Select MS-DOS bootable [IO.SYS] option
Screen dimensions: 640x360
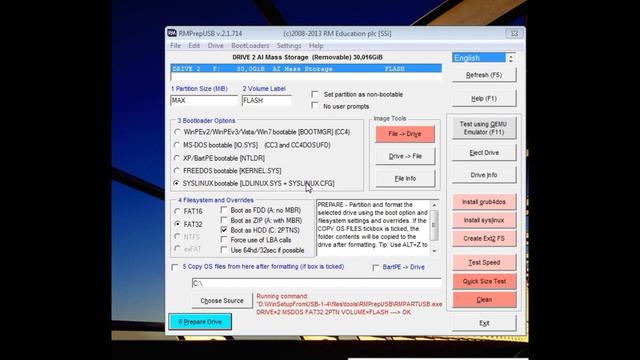pos(177,145)
